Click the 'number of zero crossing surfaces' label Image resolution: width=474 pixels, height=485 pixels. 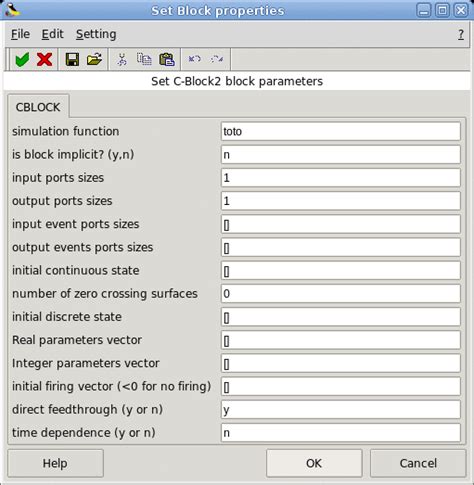105,294
